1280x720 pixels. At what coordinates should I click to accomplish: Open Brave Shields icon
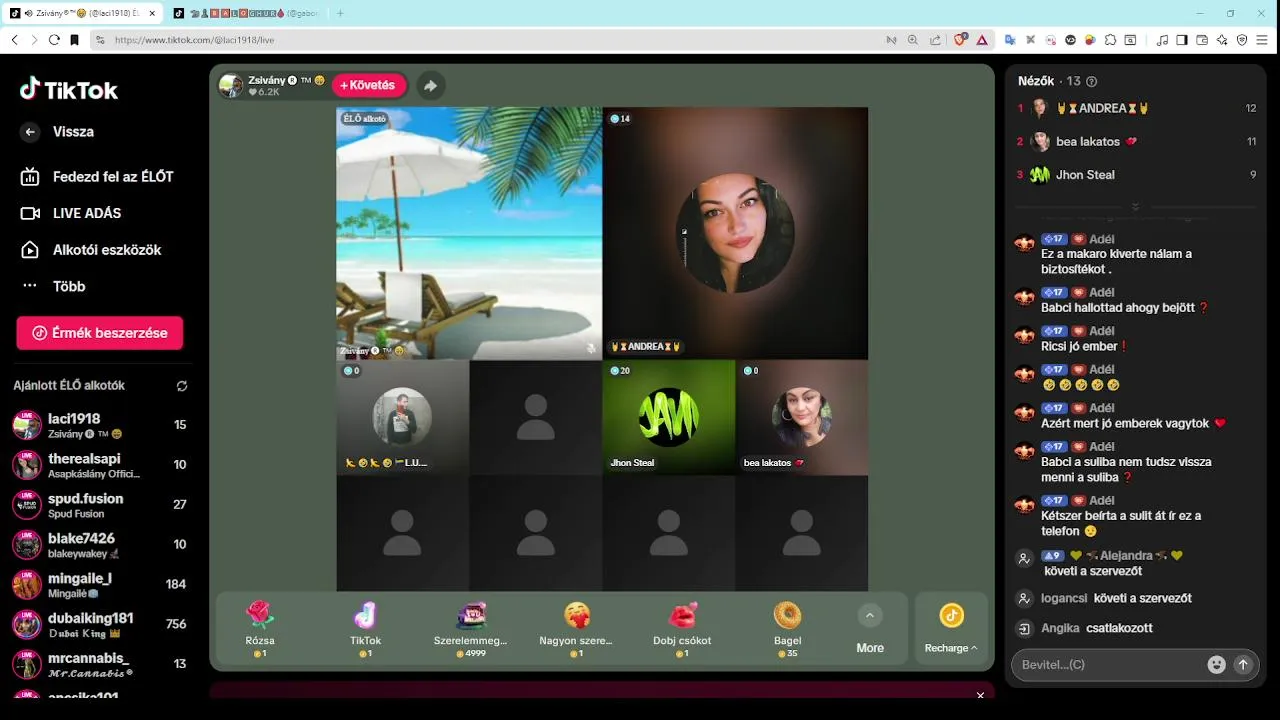(x=960, y=40)
